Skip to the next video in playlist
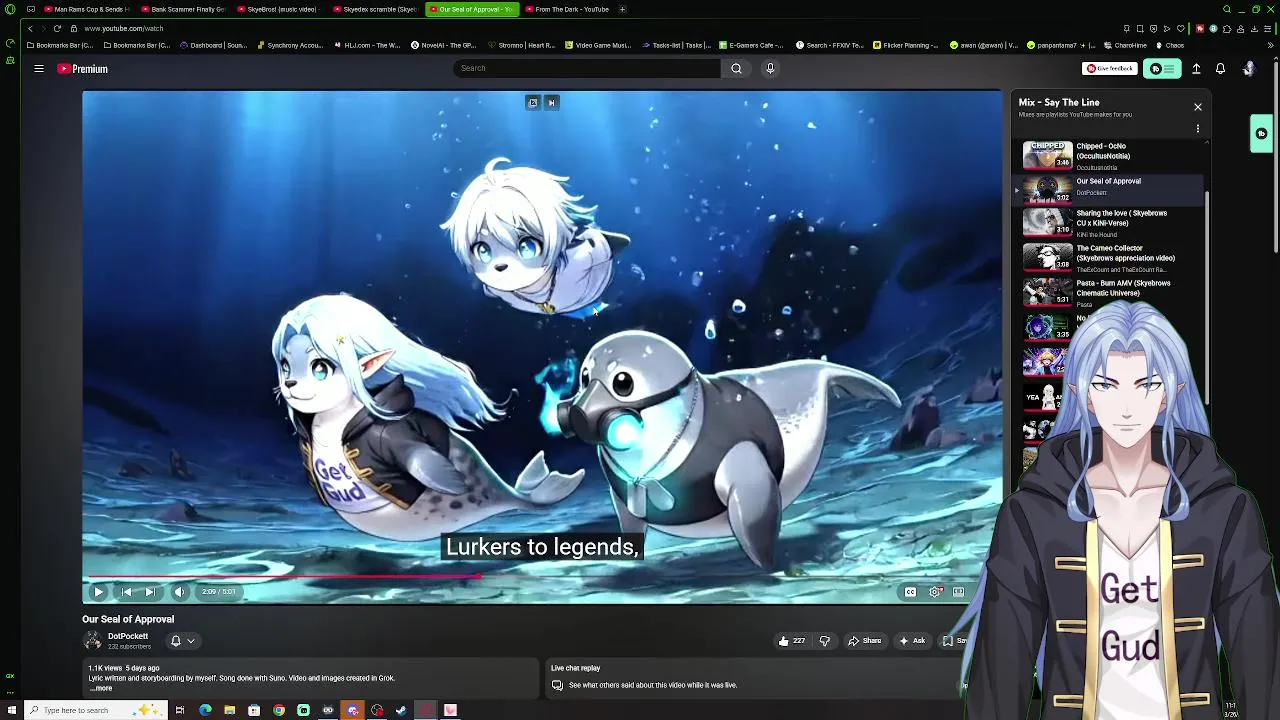1280x720 pixels. click(x=150, y=592)
